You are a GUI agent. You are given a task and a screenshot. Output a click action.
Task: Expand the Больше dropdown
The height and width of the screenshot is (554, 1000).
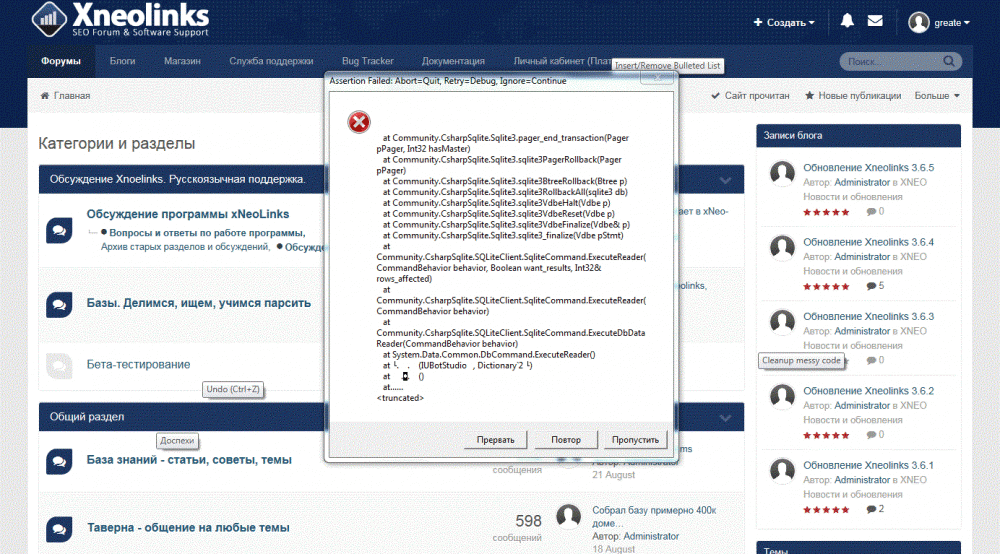pyautogui.click(x=937, y=96)
